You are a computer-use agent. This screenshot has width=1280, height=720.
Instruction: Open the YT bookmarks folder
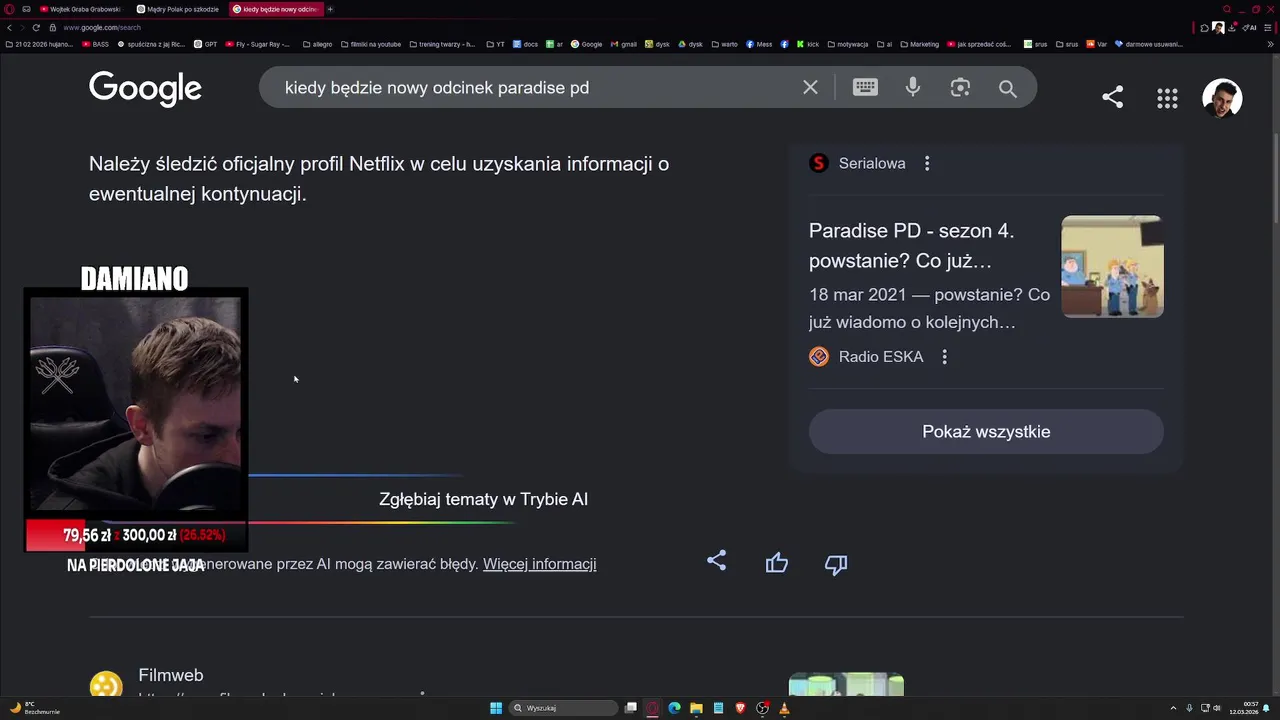coord(496,44)
